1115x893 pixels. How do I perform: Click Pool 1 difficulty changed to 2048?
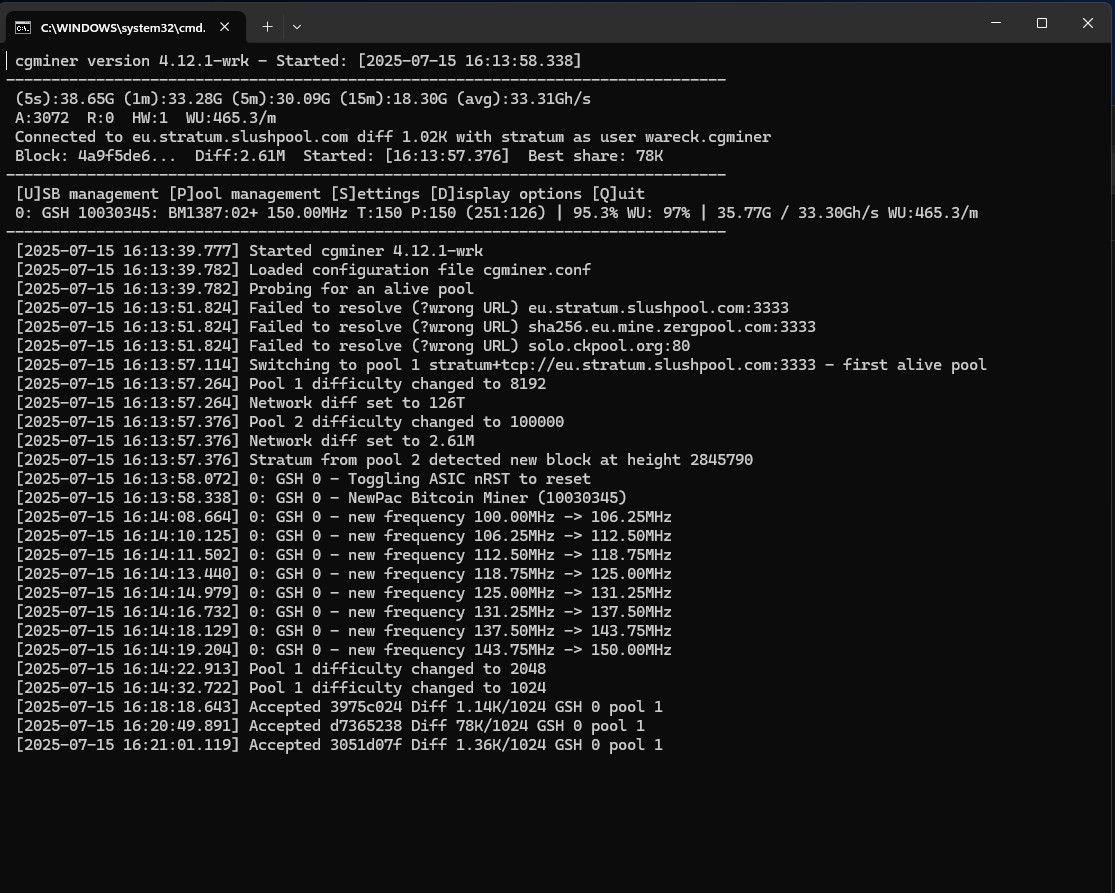[281, 670]
